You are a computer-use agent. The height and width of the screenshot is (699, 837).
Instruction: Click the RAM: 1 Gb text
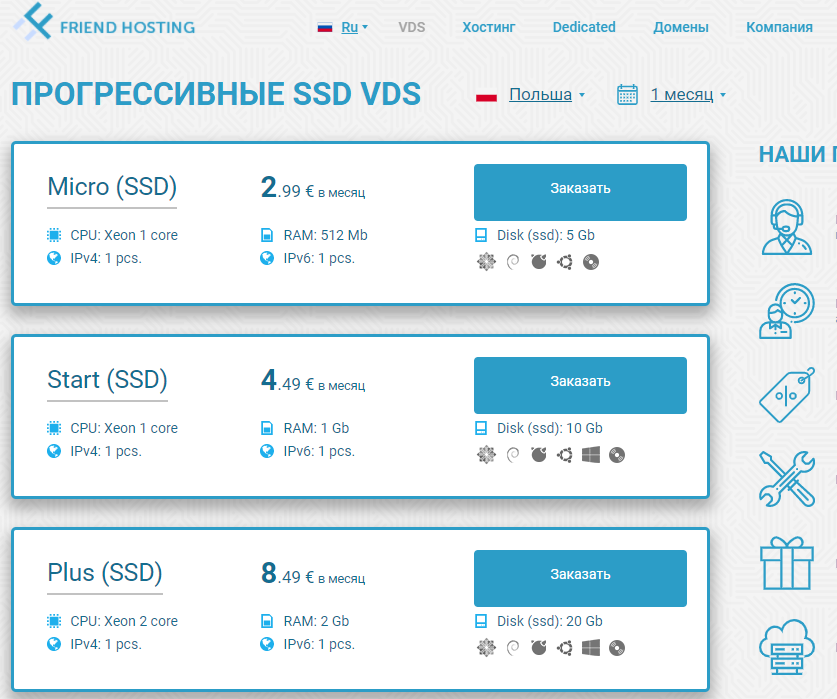[316, 428]
